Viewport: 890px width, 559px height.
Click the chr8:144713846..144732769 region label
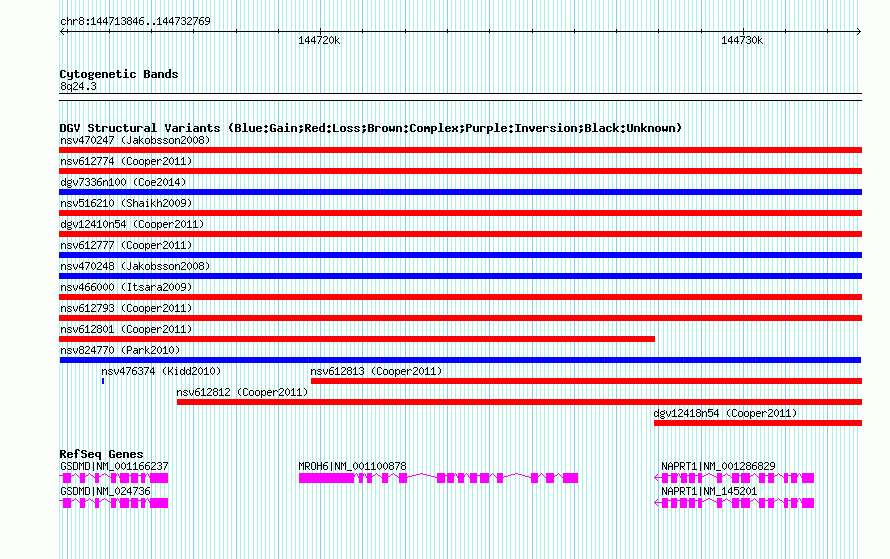(135, 22)
